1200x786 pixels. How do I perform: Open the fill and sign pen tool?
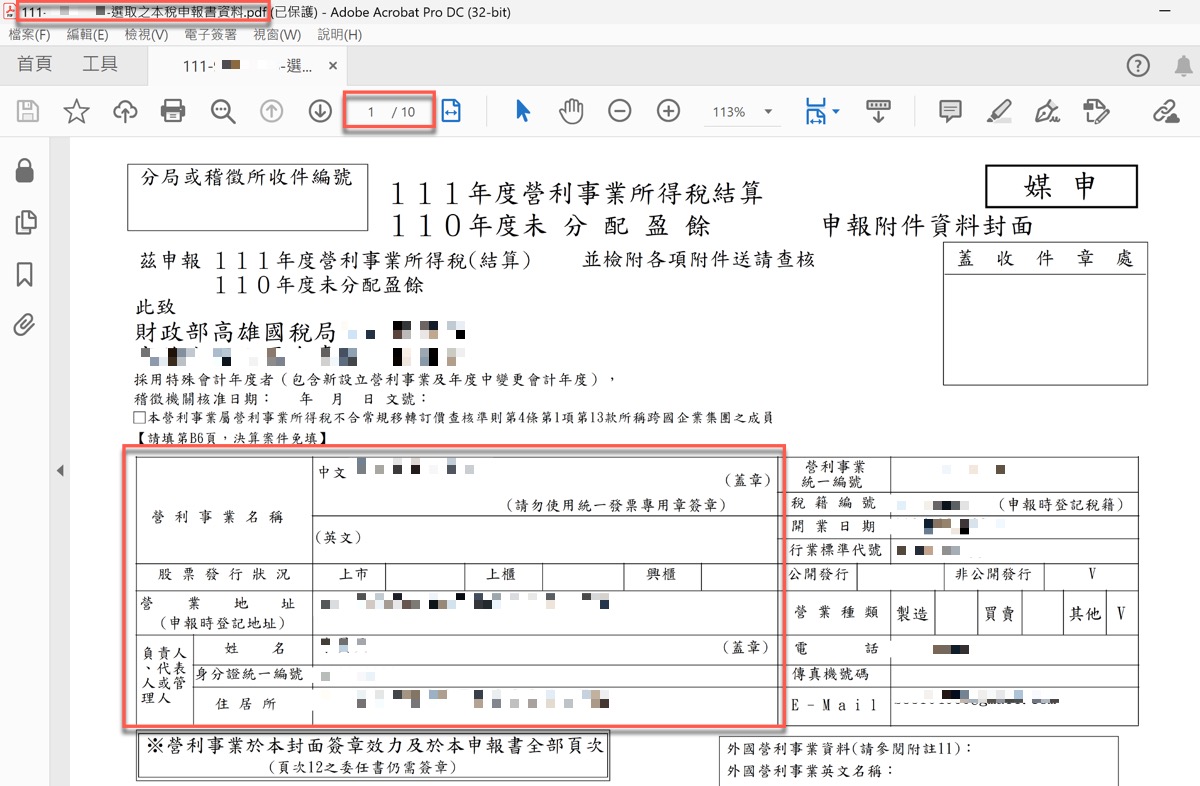(x=1048, y=112)
